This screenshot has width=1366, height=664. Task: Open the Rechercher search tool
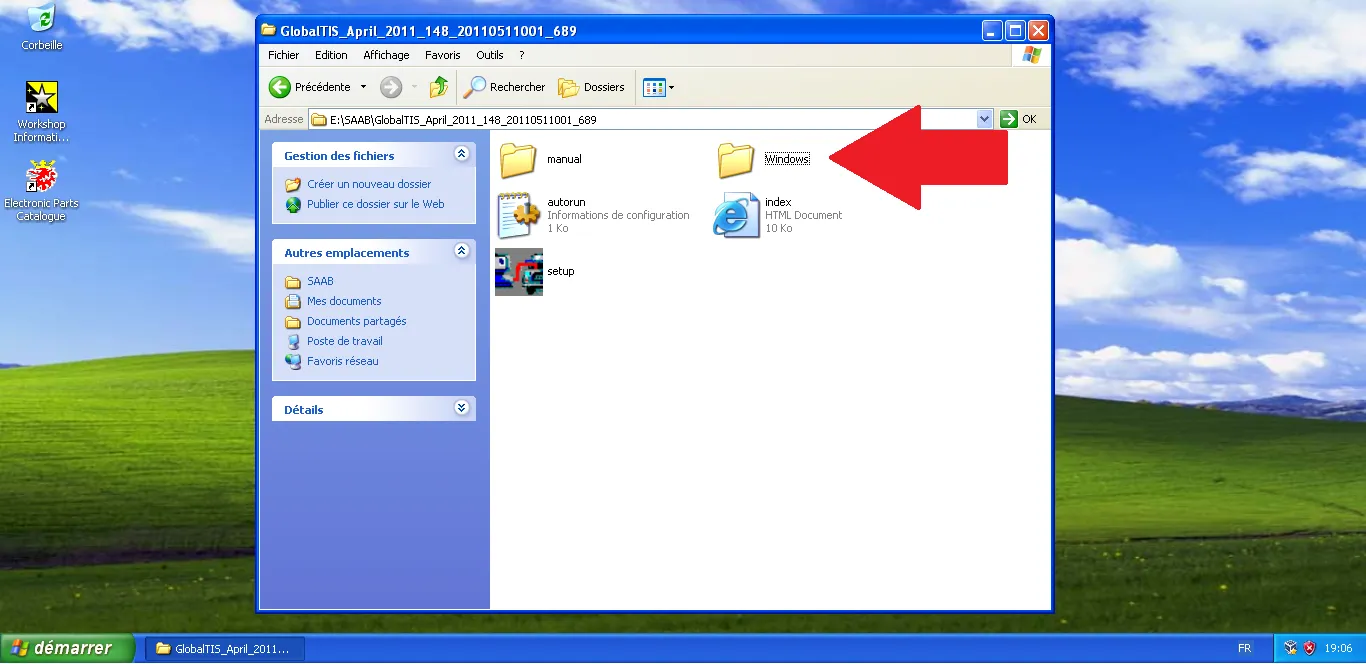504,87
